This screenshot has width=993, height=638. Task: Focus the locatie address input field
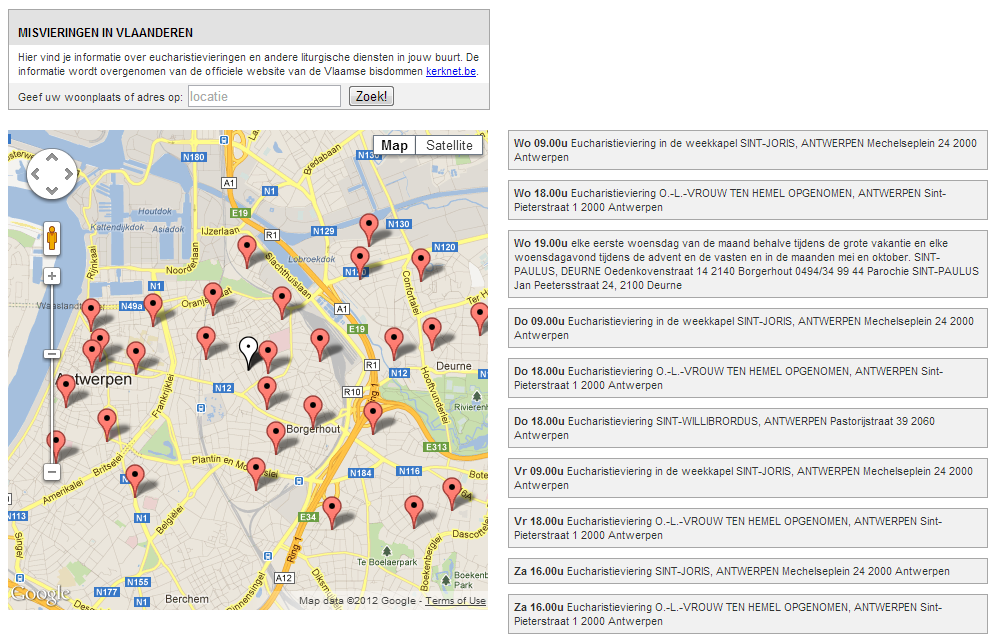tap(264, 96)
